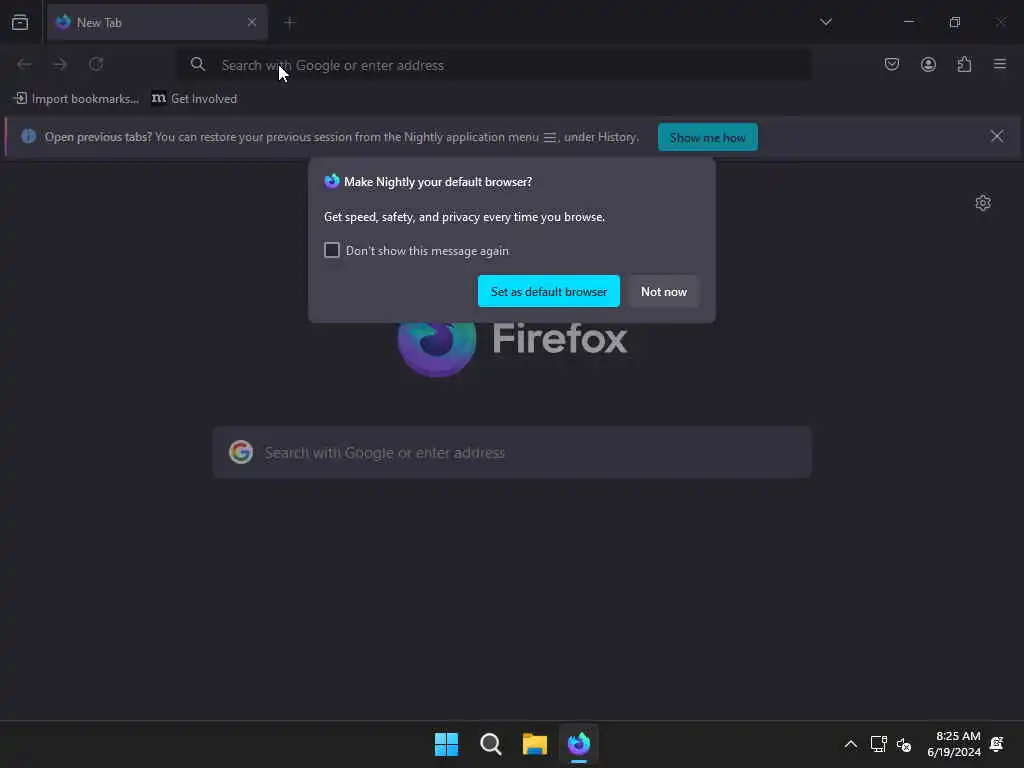Image resolution: width=1024 pixels, height=768 pixels.
Task: Close the New Tab tab
Action: pyautogui.click(x=251, y=22)
